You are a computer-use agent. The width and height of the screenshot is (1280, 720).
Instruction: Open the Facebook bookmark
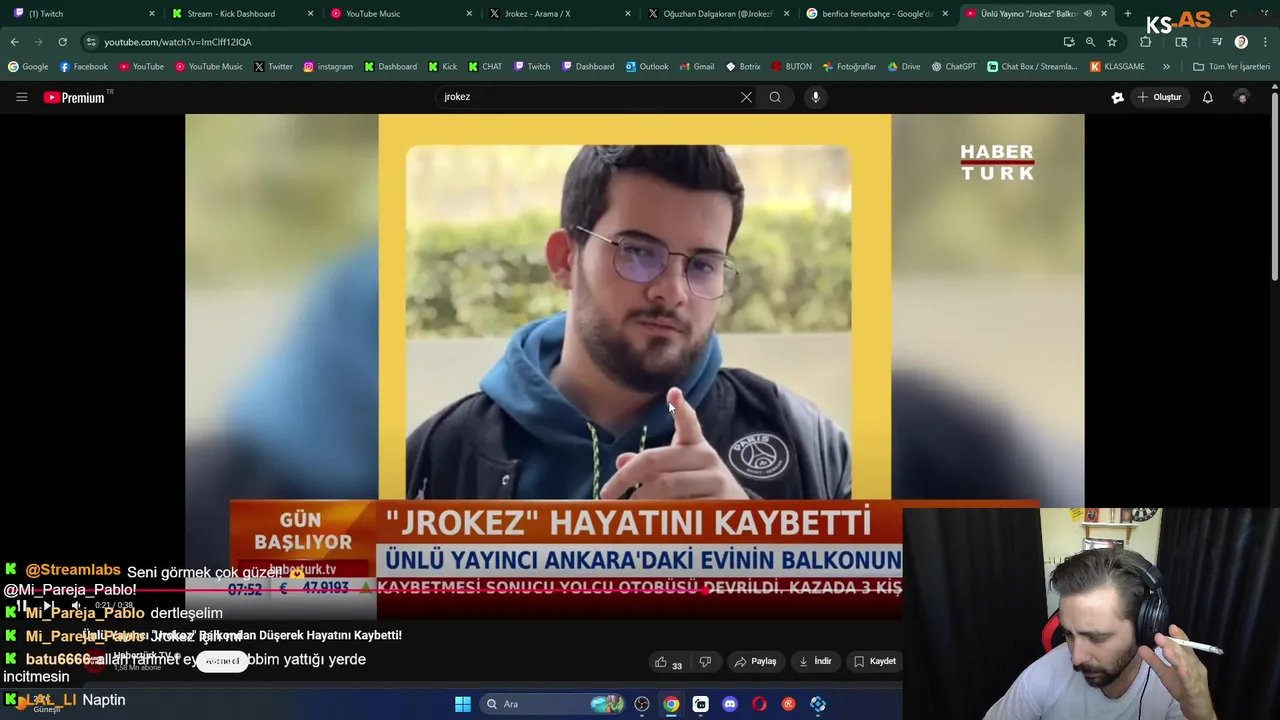click(x=83, y=67)
